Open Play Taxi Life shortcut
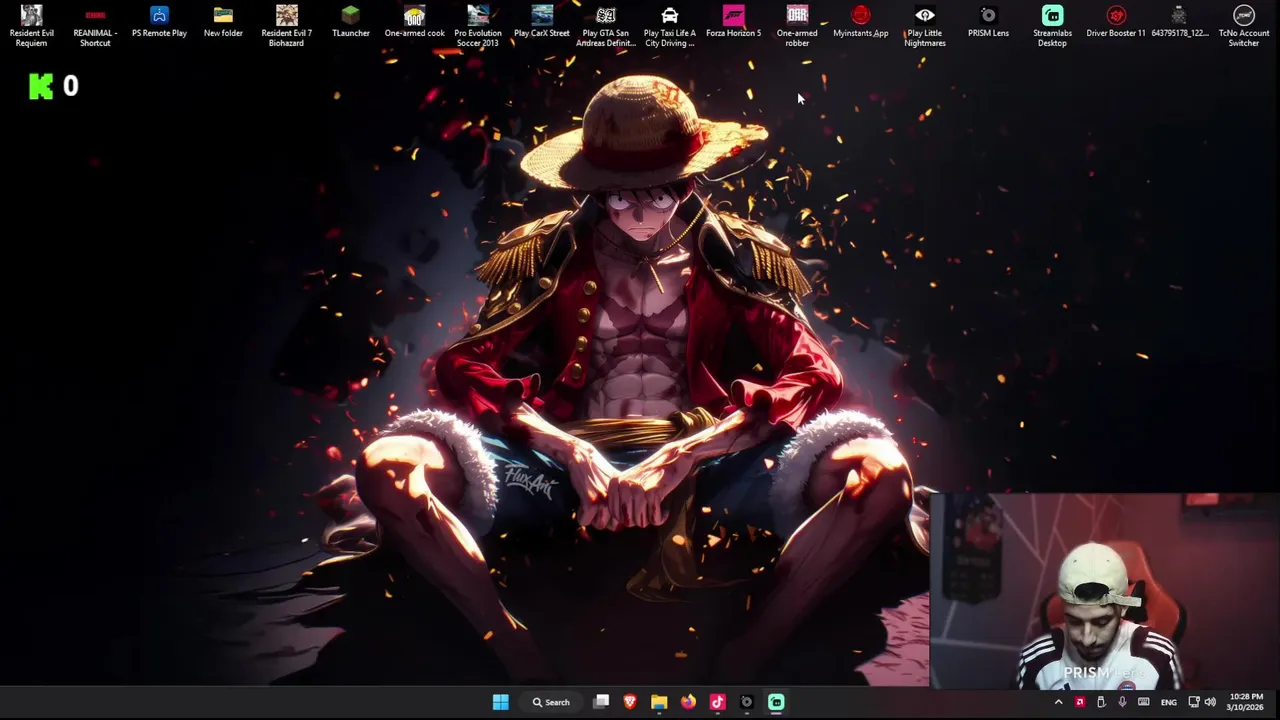 [x=670, y=25]
